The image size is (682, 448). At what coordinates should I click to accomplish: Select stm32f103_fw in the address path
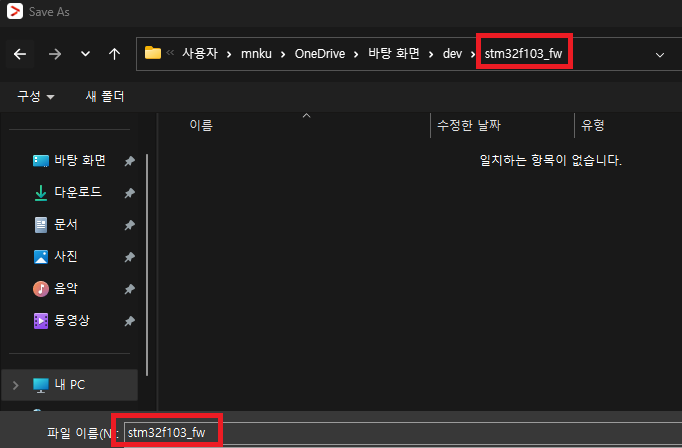tap(523, 53)
